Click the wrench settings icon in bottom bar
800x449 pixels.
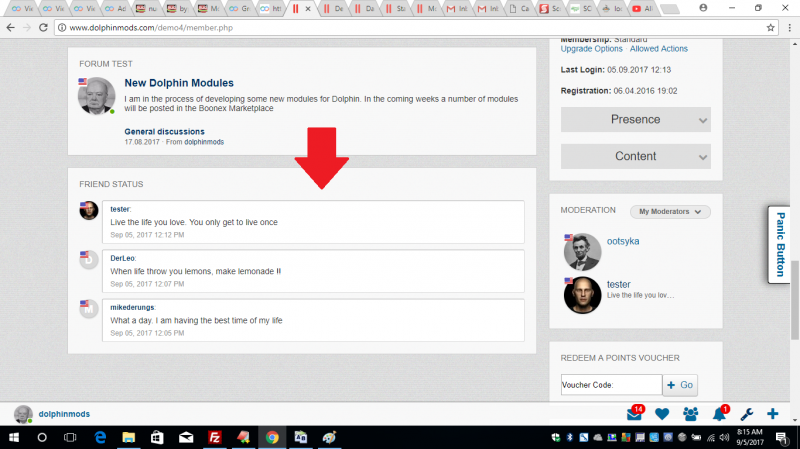coord(747,414)
